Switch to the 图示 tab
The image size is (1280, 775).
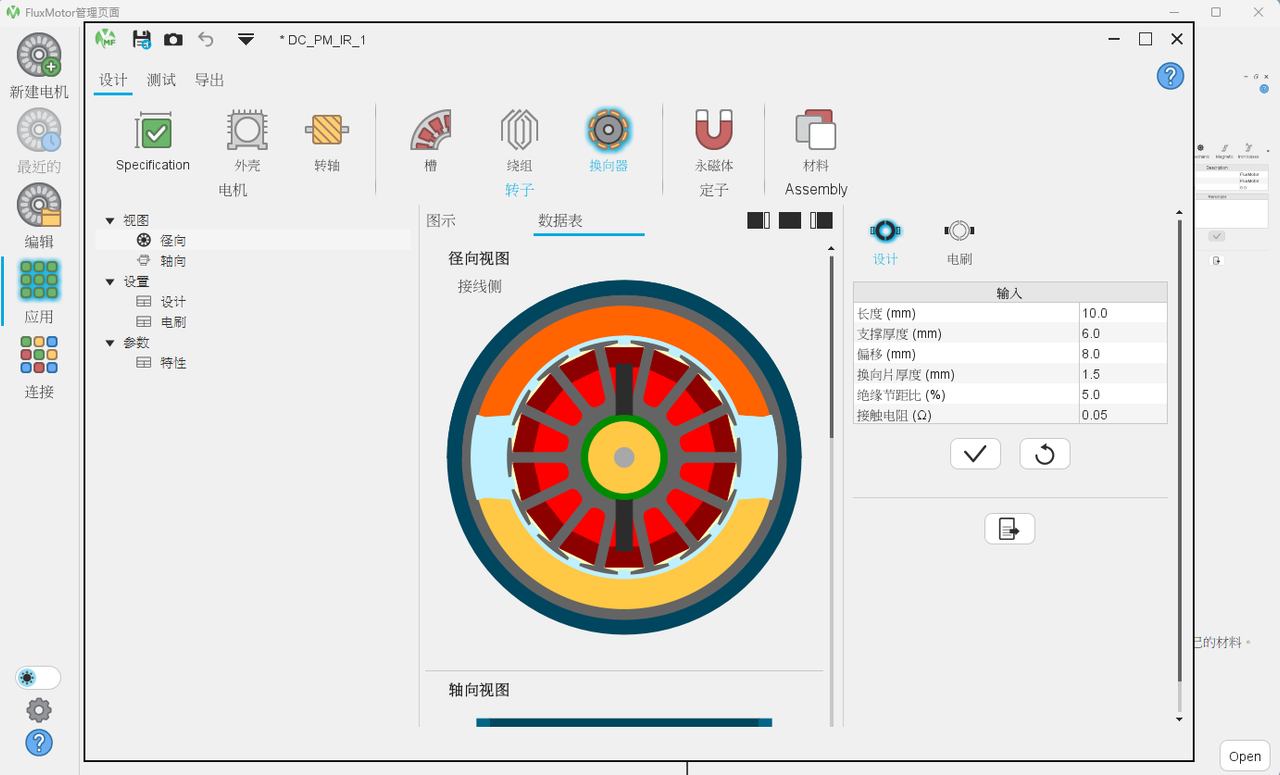tap(441, 220)
